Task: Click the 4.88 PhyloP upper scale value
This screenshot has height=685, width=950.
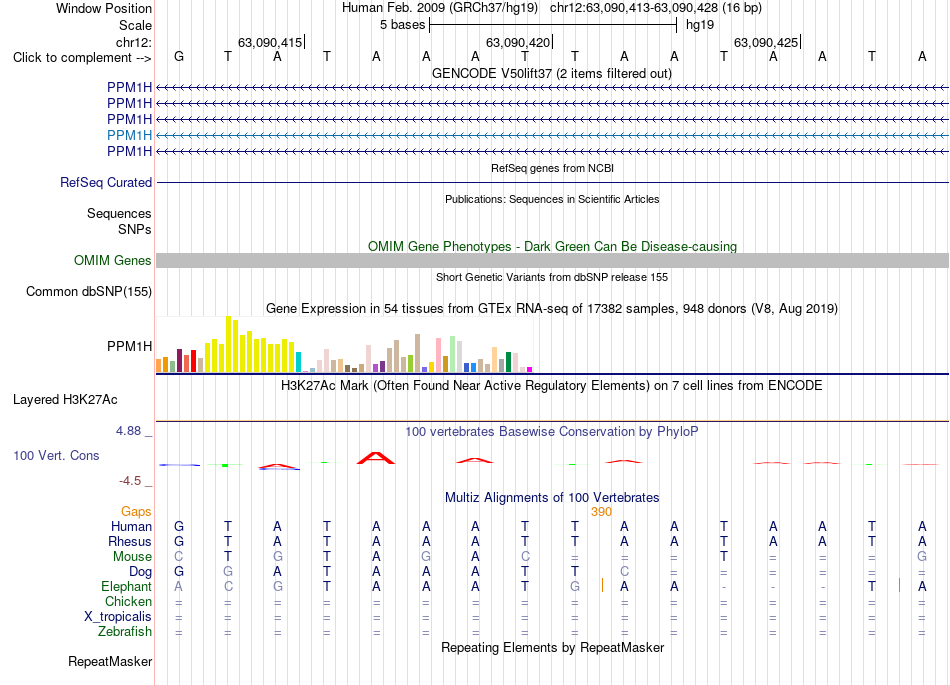Action: click(x=128, y=431)
